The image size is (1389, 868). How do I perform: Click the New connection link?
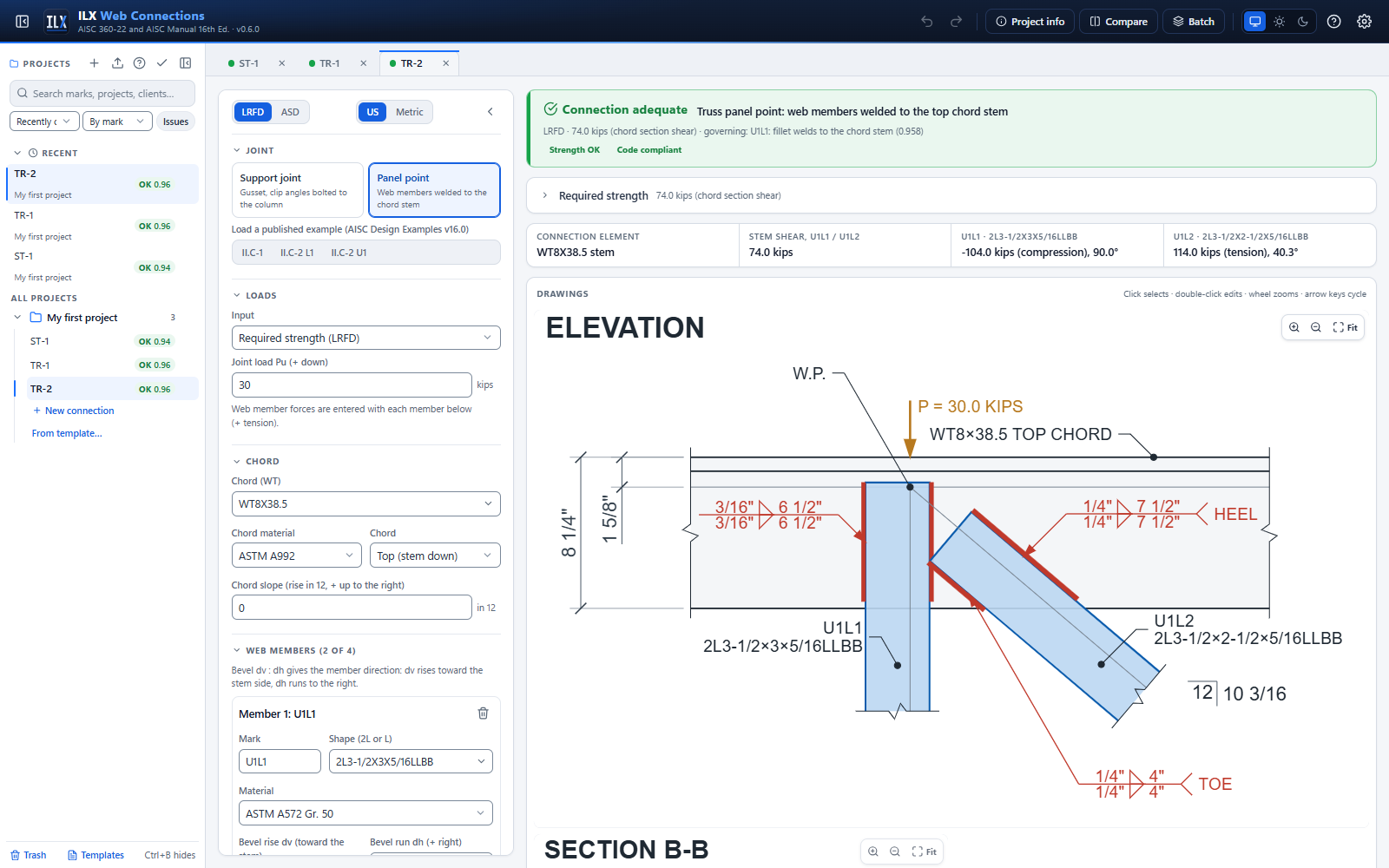(79, 411)
